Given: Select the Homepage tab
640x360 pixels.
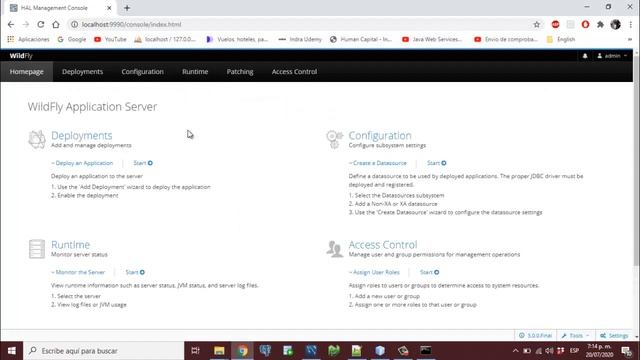Looking at the screenshot, I should tap(27, 71).
